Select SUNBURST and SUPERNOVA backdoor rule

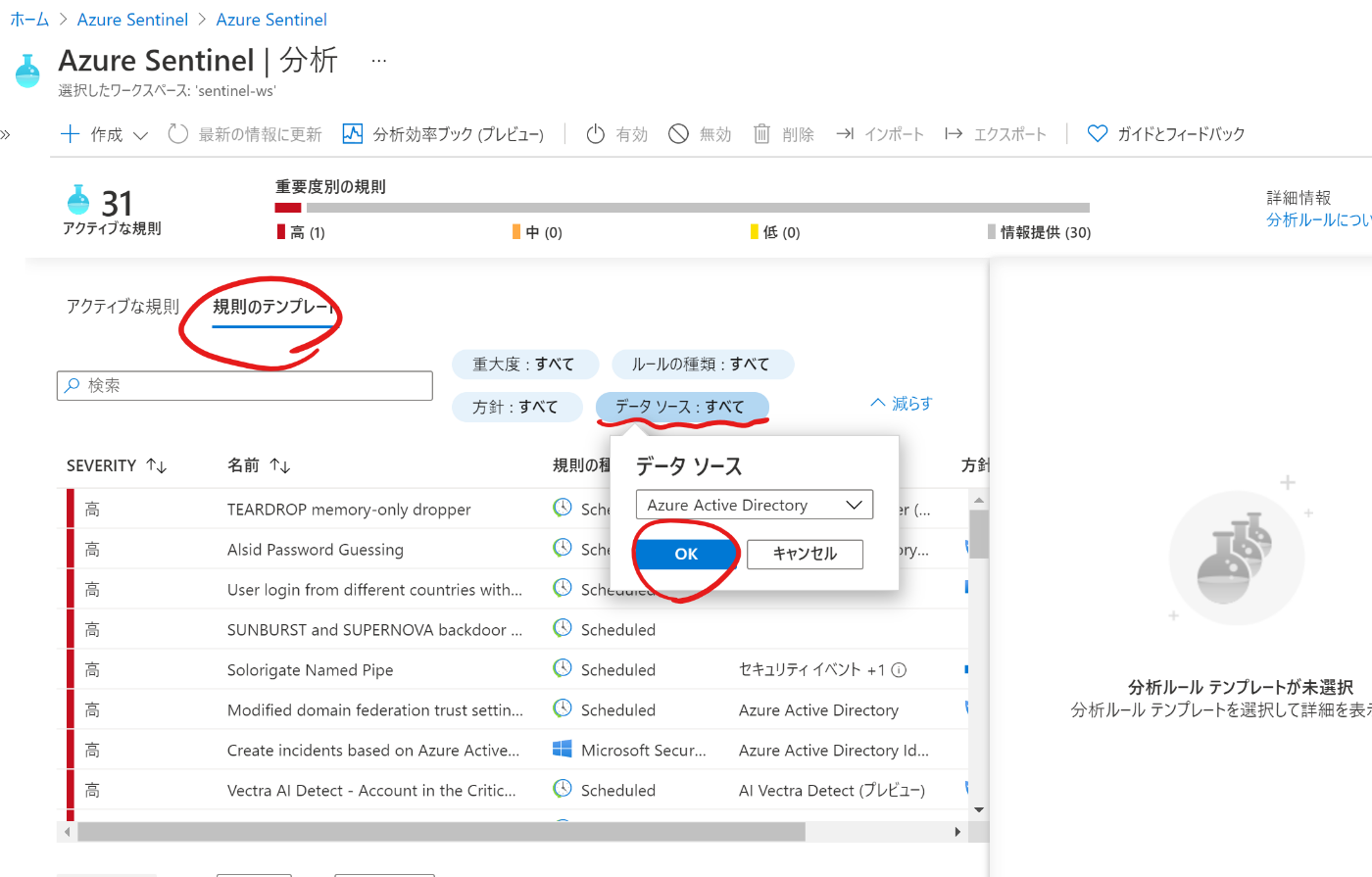(x=374, y=630)
